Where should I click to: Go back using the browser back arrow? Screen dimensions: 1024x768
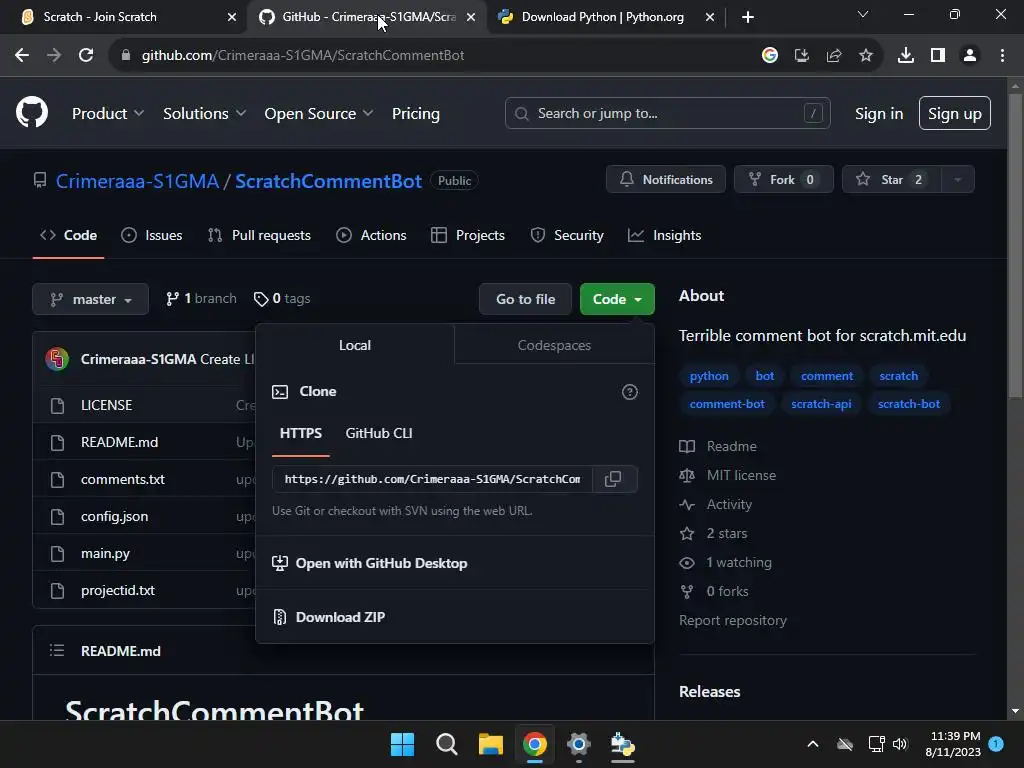click(x=22, y=56)
